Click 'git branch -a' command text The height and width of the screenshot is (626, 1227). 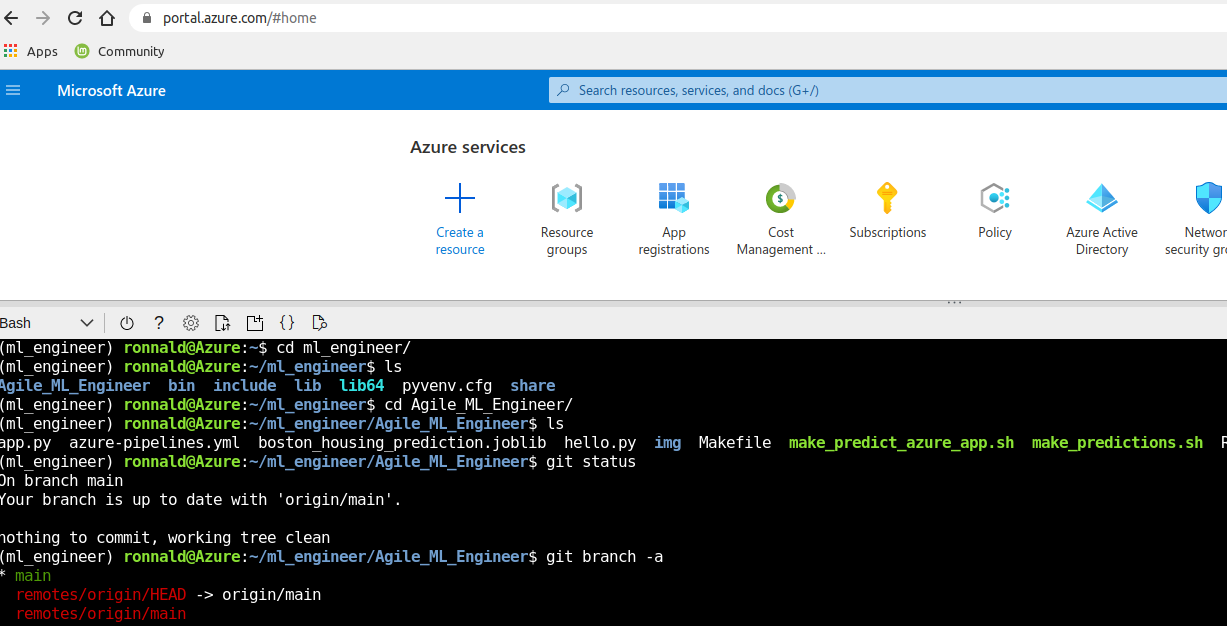click(605, 556)
